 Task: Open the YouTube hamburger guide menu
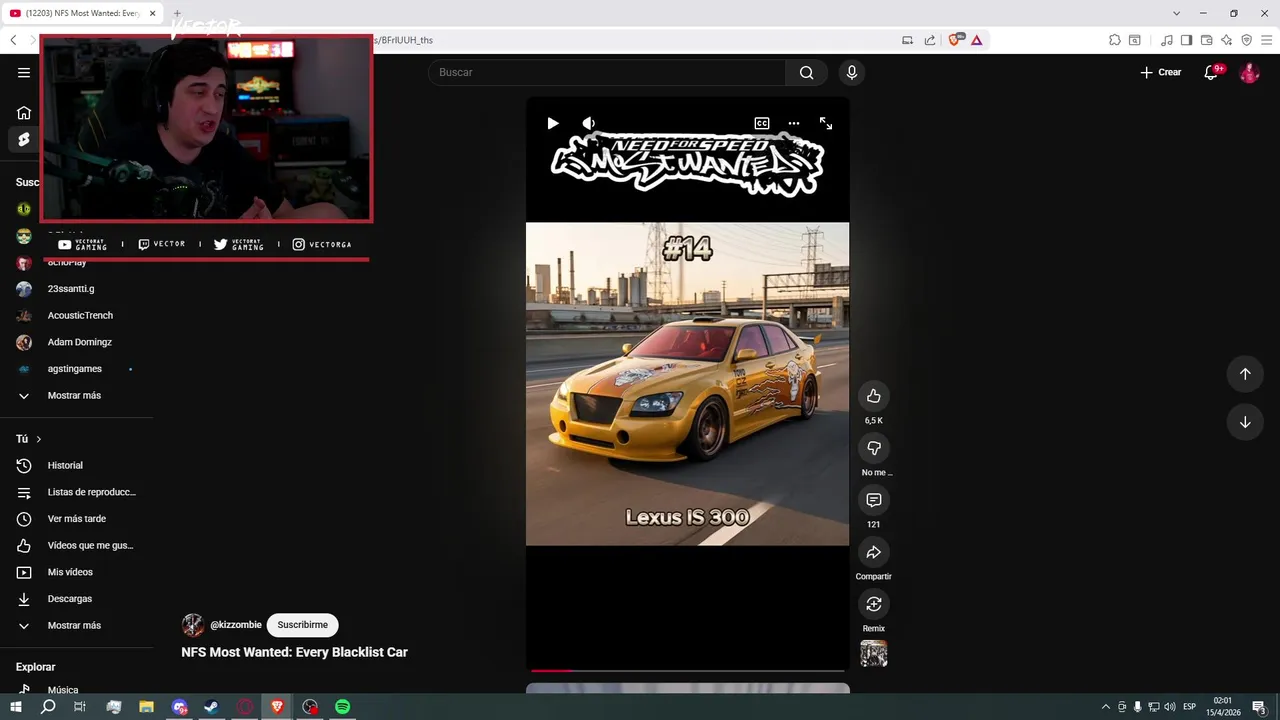click(24, 72)
